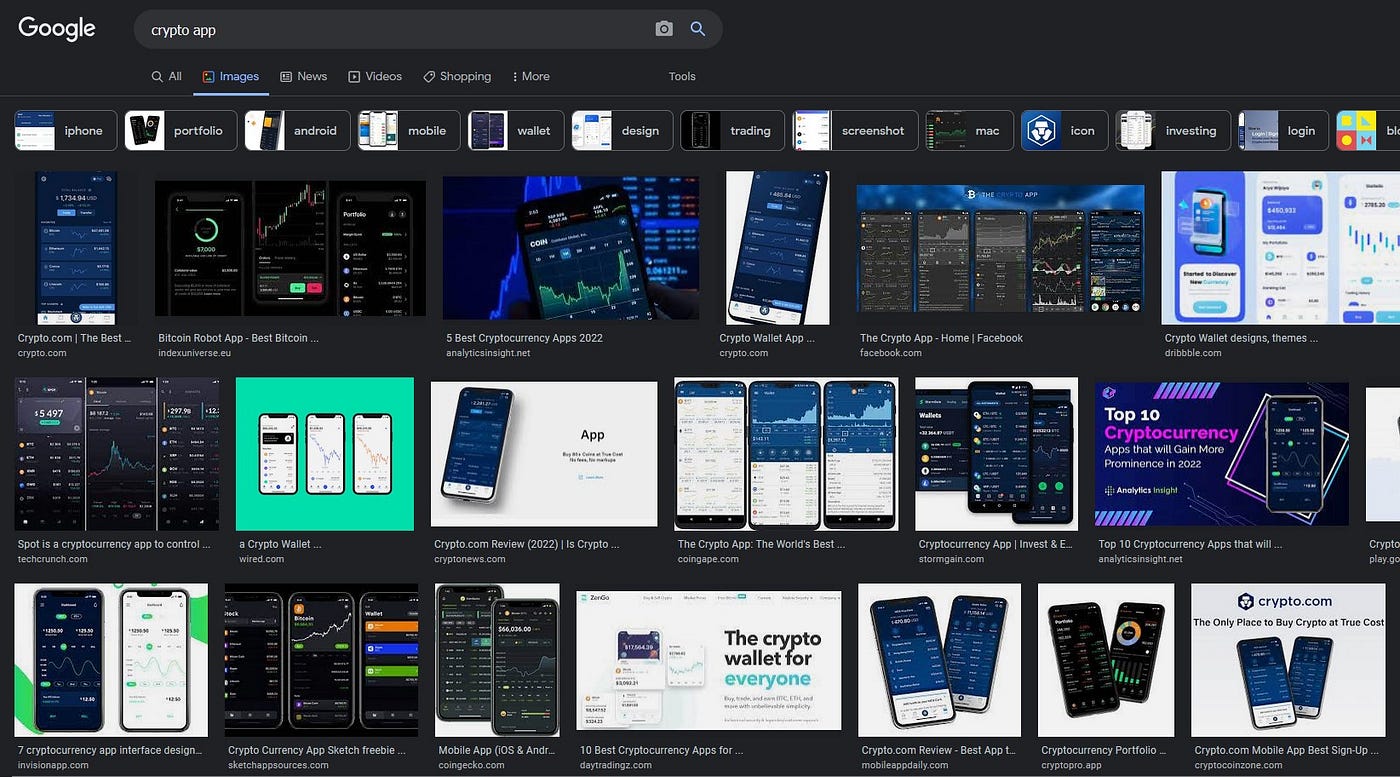The image size is (1400, 777).
Task: Switch to the All tab
Action: (x=166, y=76)
